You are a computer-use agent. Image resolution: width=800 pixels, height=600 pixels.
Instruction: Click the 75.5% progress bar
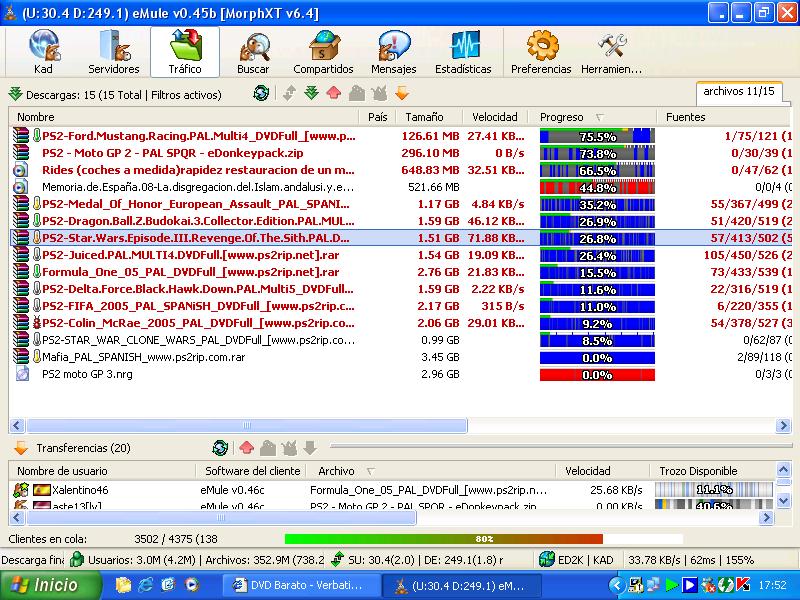click(x=597, y=136)
